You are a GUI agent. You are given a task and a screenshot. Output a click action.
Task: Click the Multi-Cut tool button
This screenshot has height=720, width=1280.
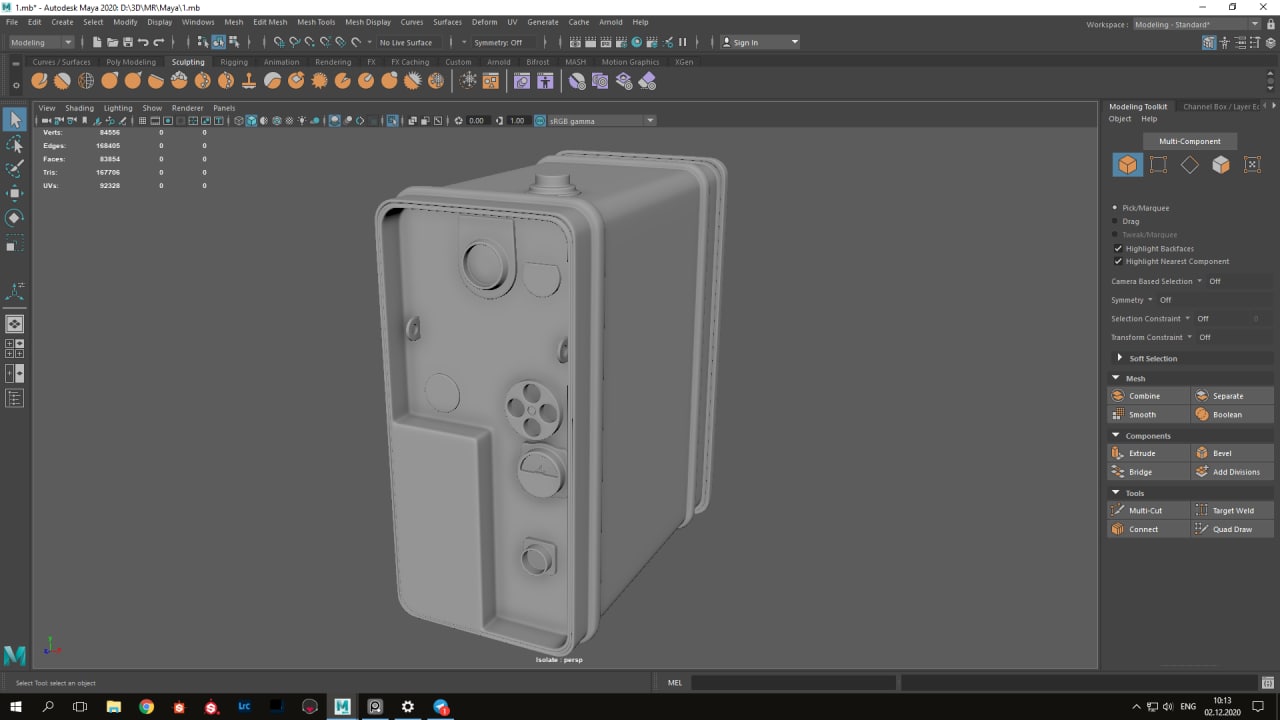(1148, 510)
